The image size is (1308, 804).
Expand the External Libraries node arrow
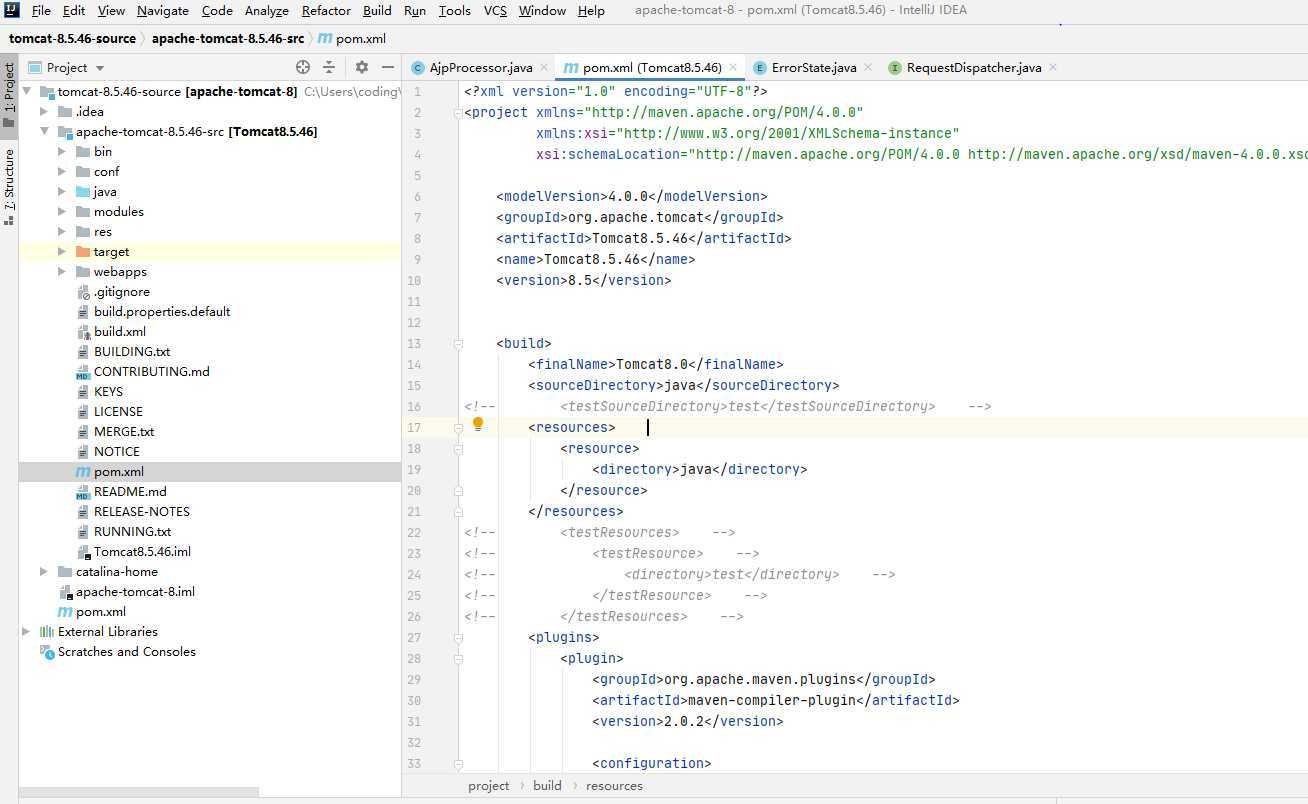click(26, 631)
